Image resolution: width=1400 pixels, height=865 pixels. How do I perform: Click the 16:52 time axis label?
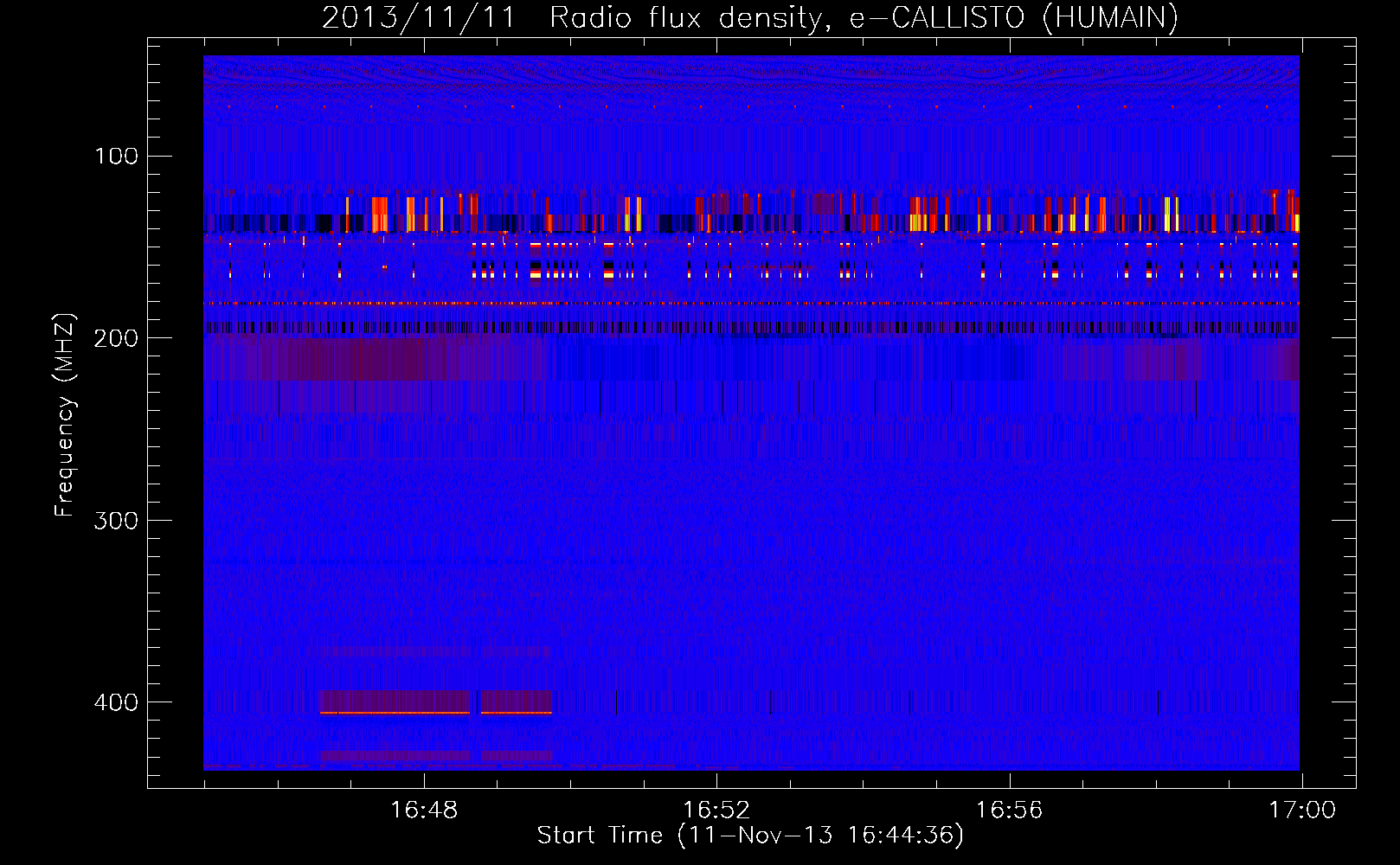click(716, 811)
